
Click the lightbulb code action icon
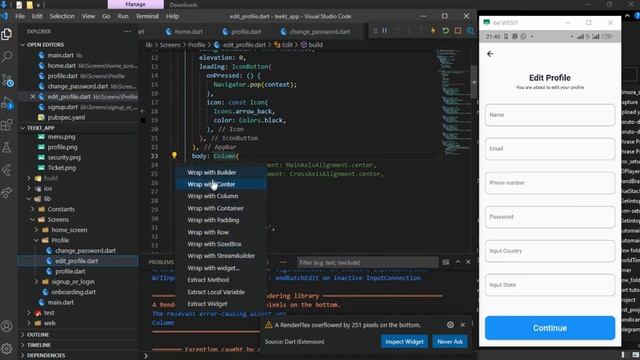pyautogui.click(x=174, y=155)
